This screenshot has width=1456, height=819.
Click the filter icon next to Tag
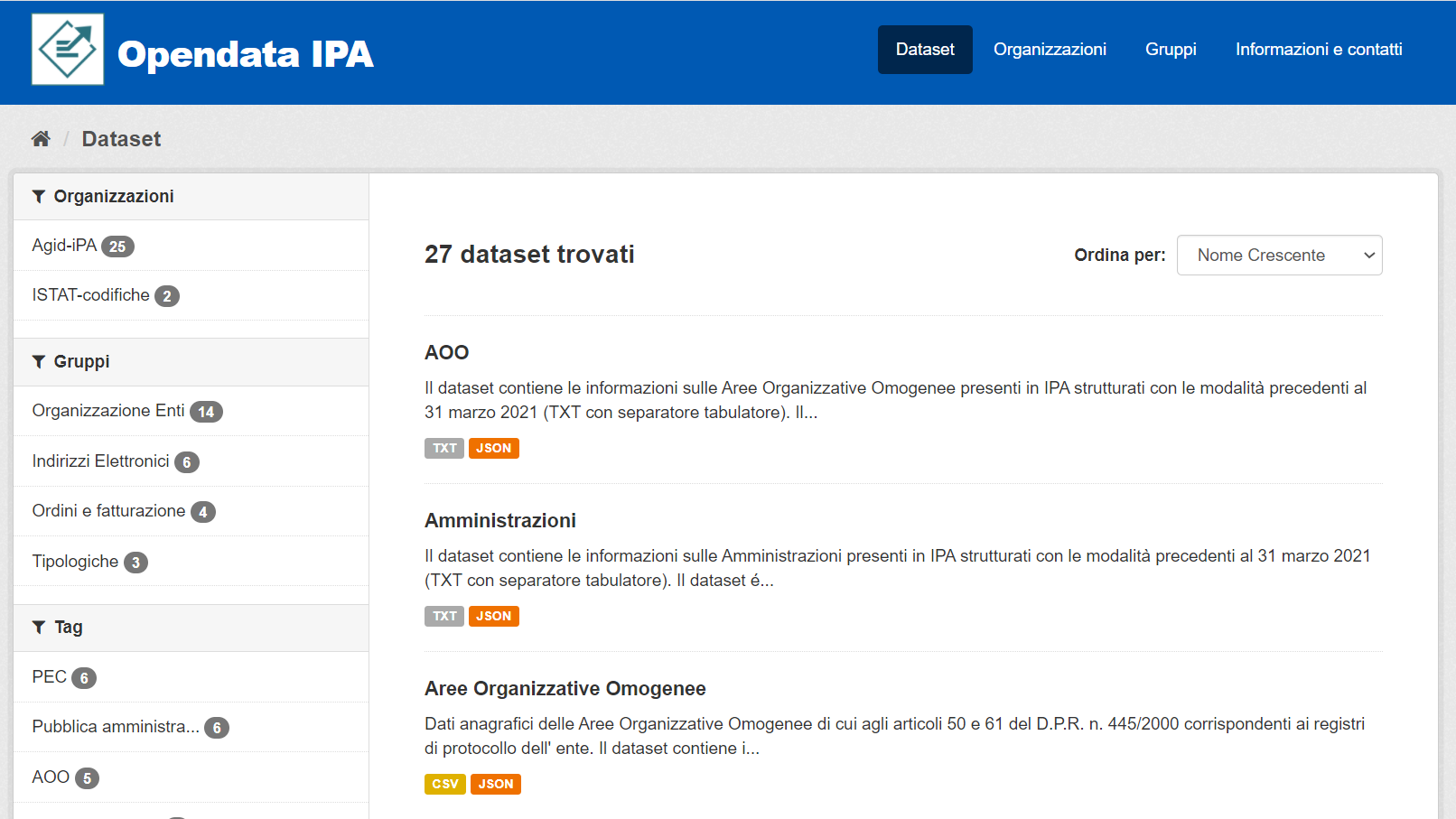point(38,627)
